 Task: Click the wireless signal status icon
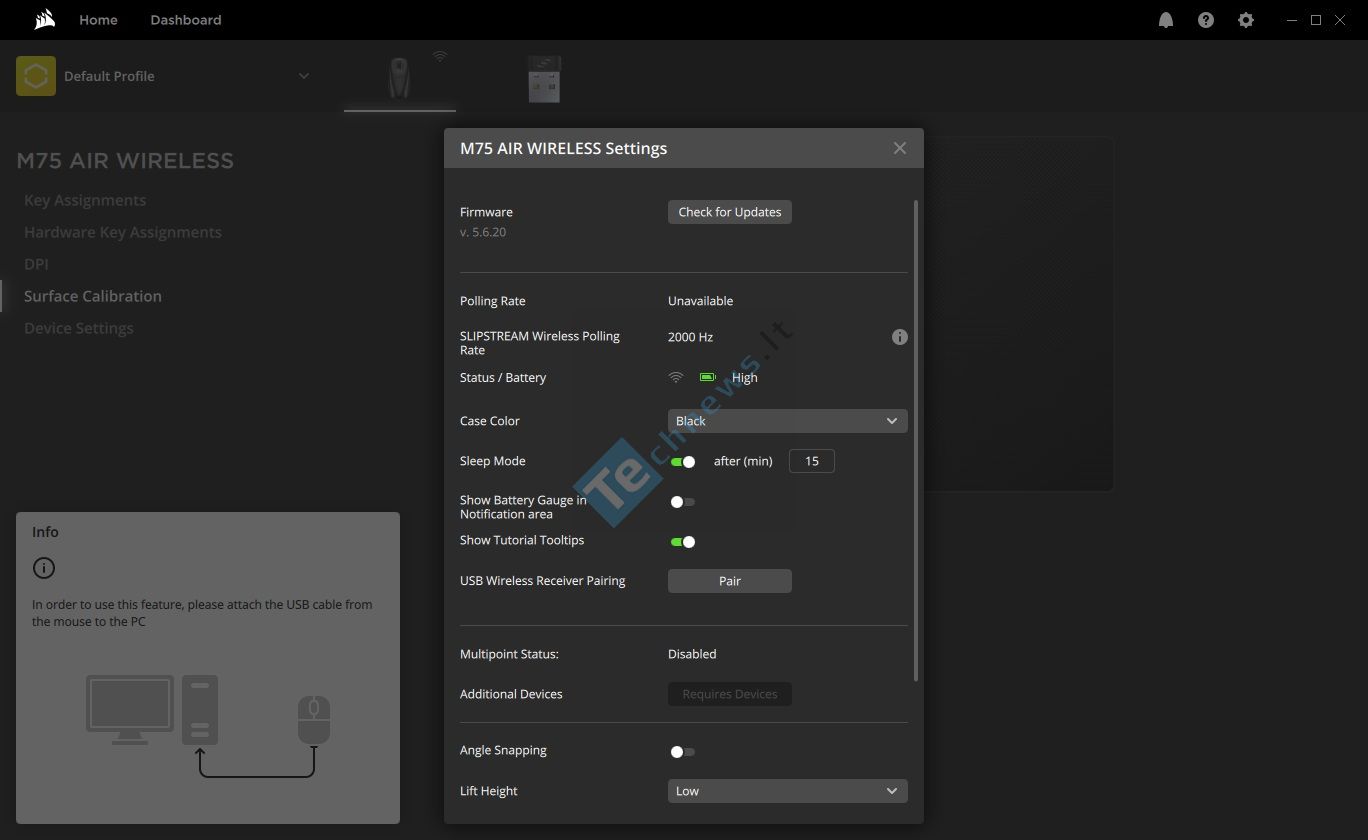pos(676,377)
